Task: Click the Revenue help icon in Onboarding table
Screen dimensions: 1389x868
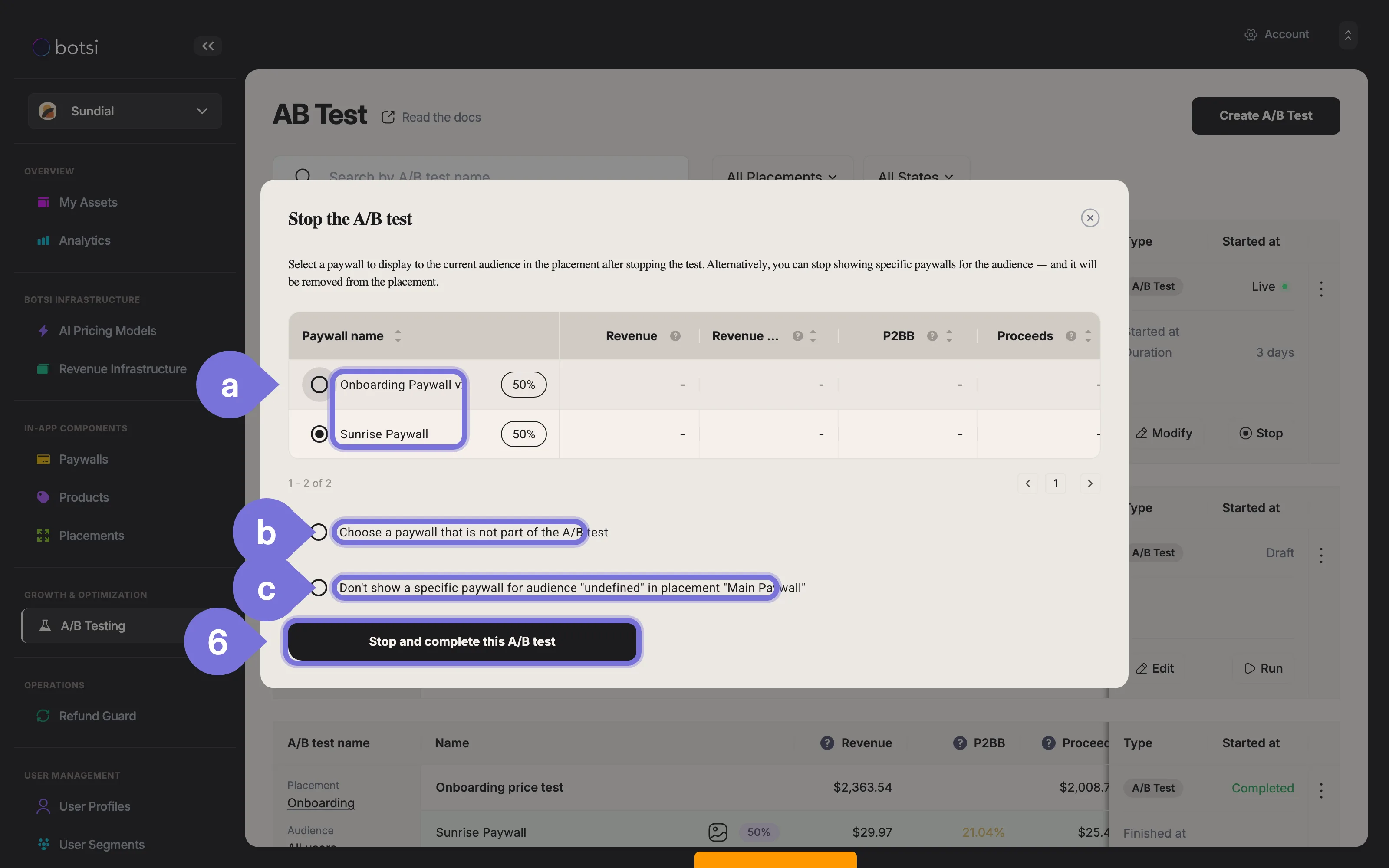Action: coord(827,743)
